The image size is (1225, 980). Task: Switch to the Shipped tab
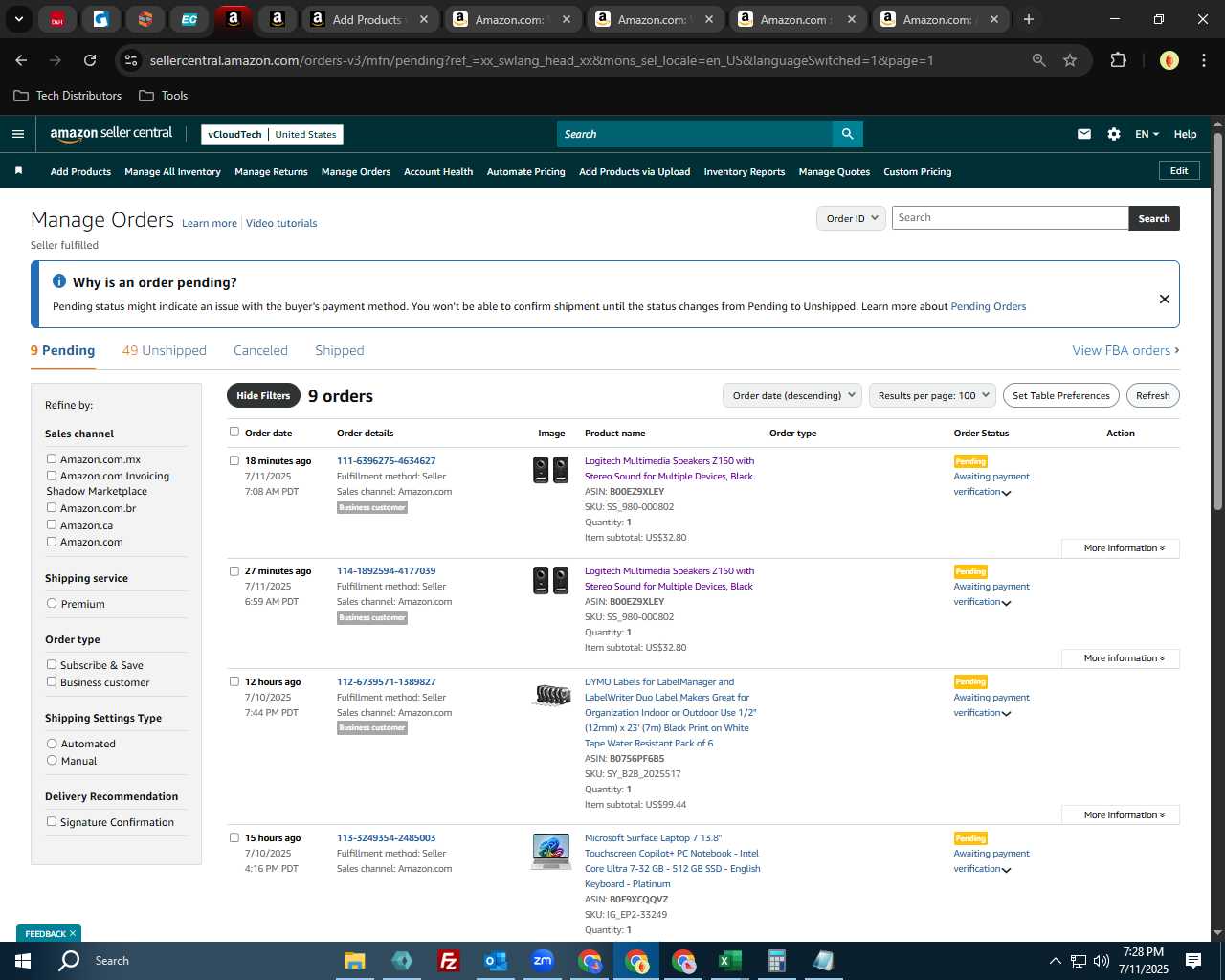[x=339, y=350]
